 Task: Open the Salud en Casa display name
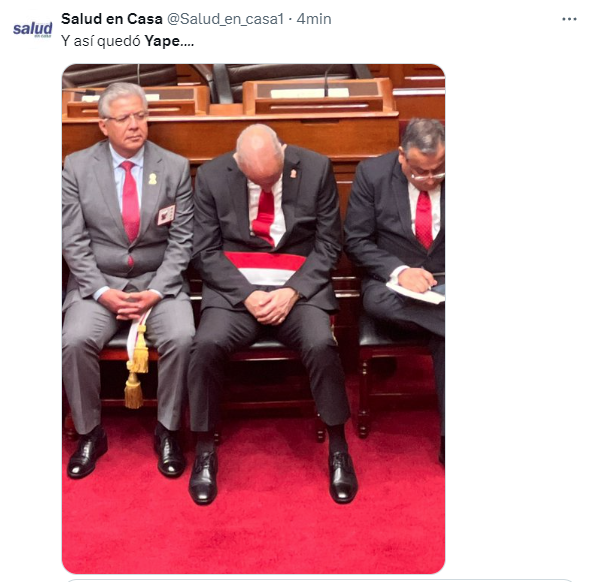tap(112, 19)
